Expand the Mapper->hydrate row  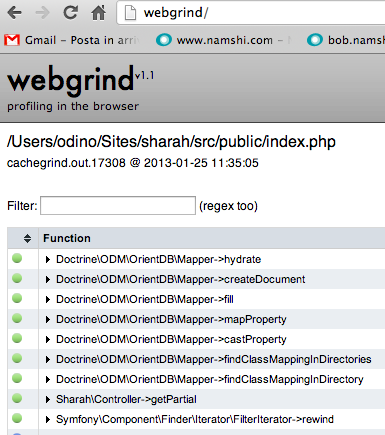point(47,259)
